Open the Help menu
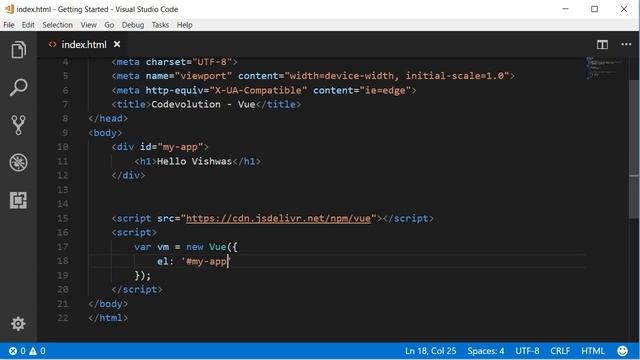The image size is (640, 360). coord(184,25)
